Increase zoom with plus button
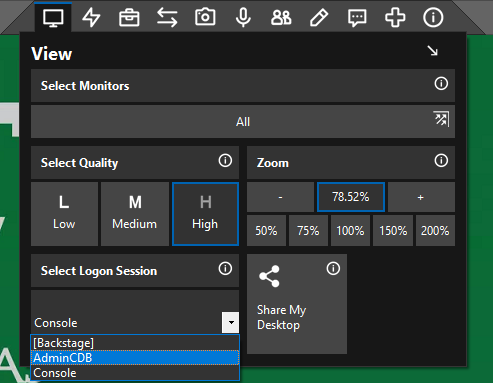The width and height of the screenshot is (493, 383). 421,197
